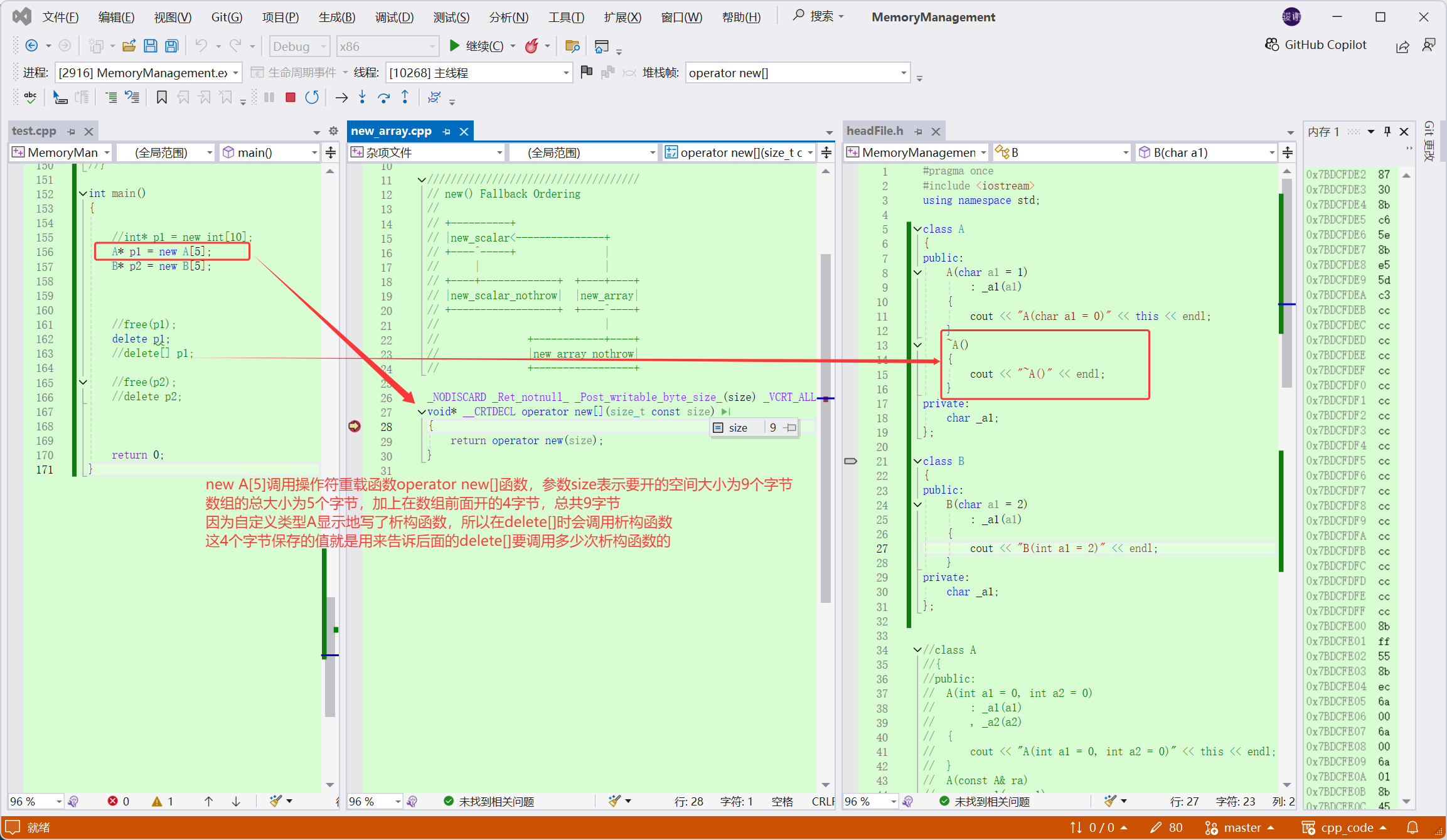Open the 调试(D) menu
Image resolution: width=1447 pixels, height=840 pixels.
[x=394, y=17]
